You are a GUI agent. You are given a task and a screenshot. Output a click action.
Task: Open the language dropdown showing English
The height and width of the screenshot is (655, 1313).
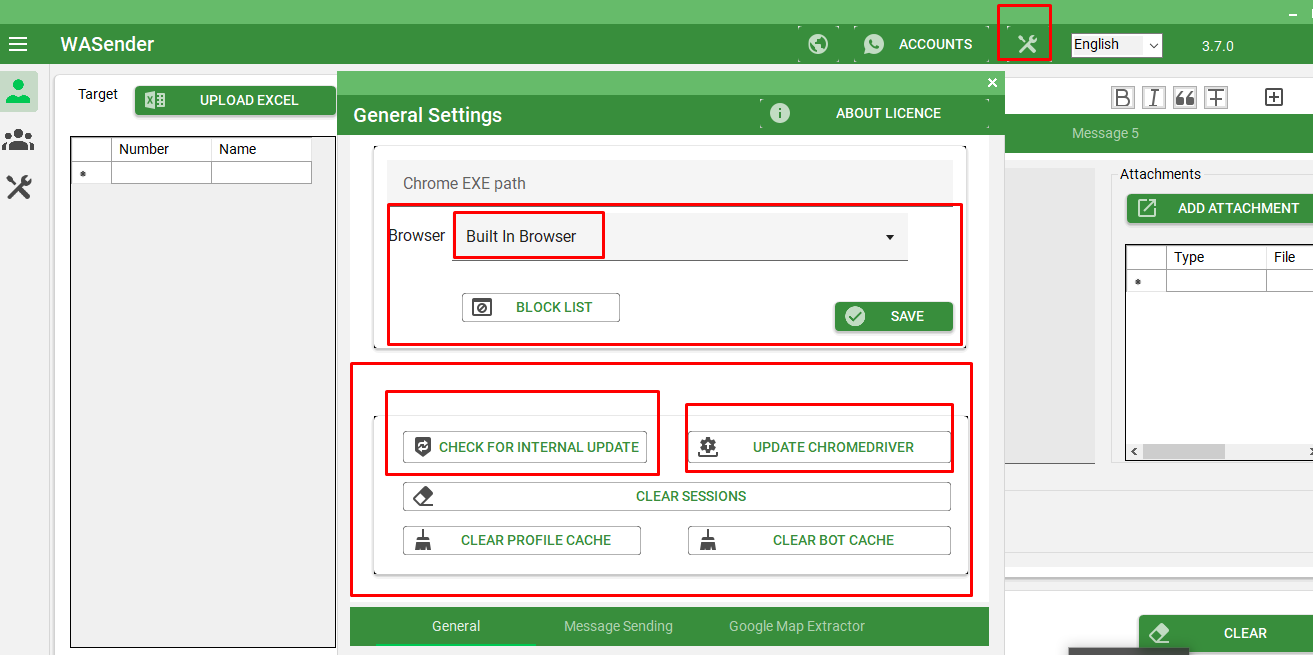pyautogui.click(x=1116, y=45)
